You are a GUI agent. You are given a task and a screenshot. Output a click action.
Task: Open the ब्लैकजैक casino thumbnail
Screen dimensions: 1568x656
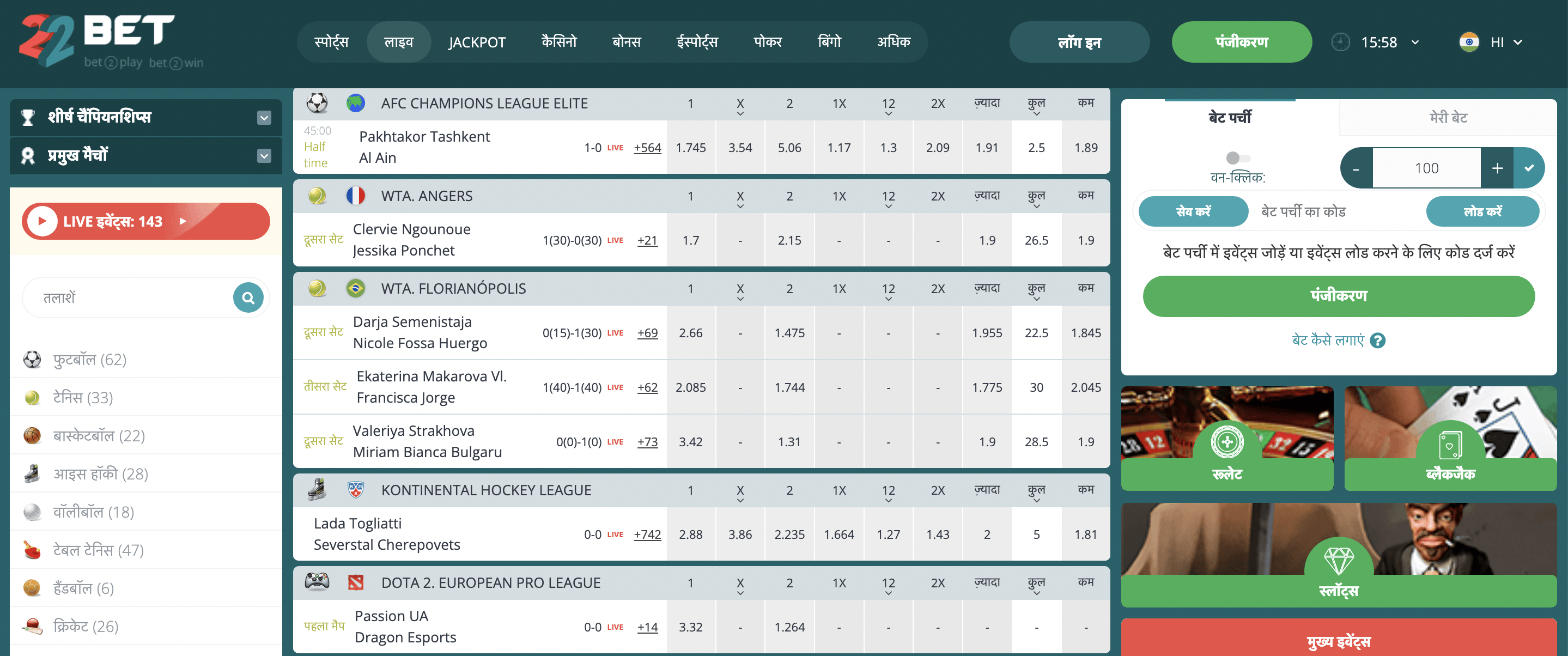click(1450, 438)
